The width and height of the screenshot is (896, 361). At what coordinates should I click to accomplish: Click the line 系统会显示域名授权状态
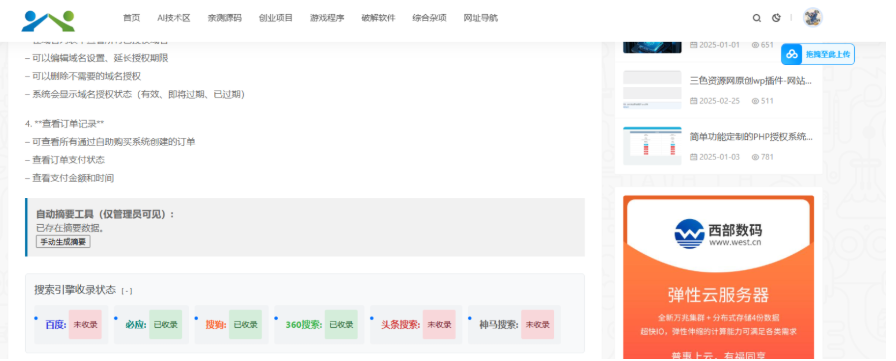(135, 94)
